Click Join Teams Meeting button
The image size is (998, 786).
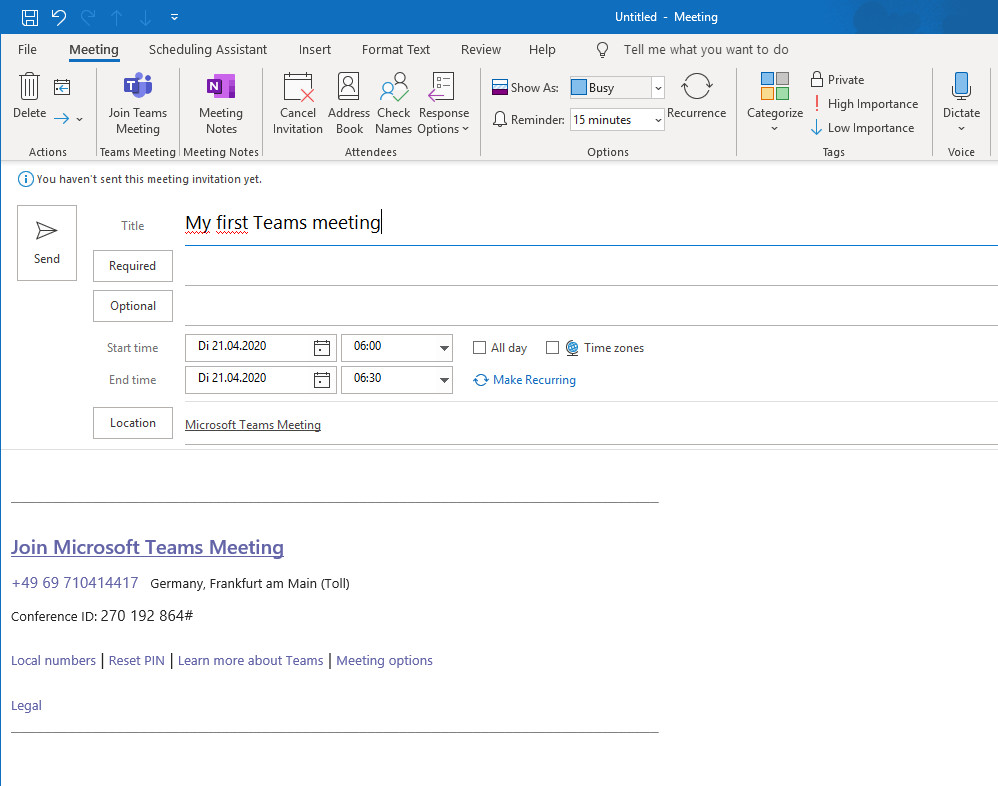tap(137, 104)
